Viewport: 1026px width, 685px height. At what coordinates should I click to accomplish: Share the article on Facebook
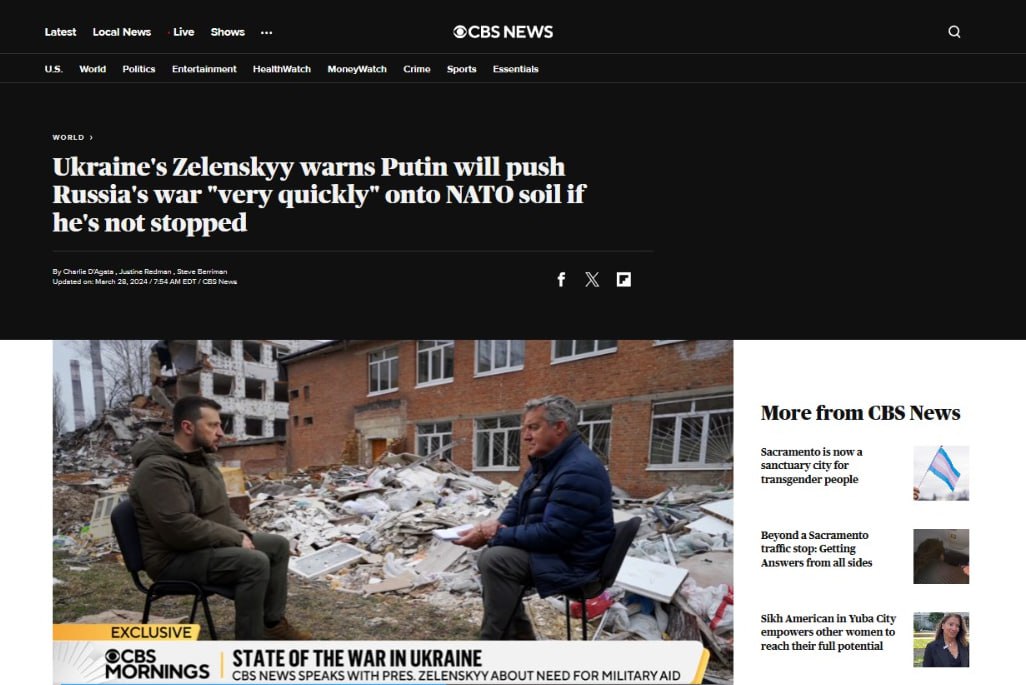561,279
